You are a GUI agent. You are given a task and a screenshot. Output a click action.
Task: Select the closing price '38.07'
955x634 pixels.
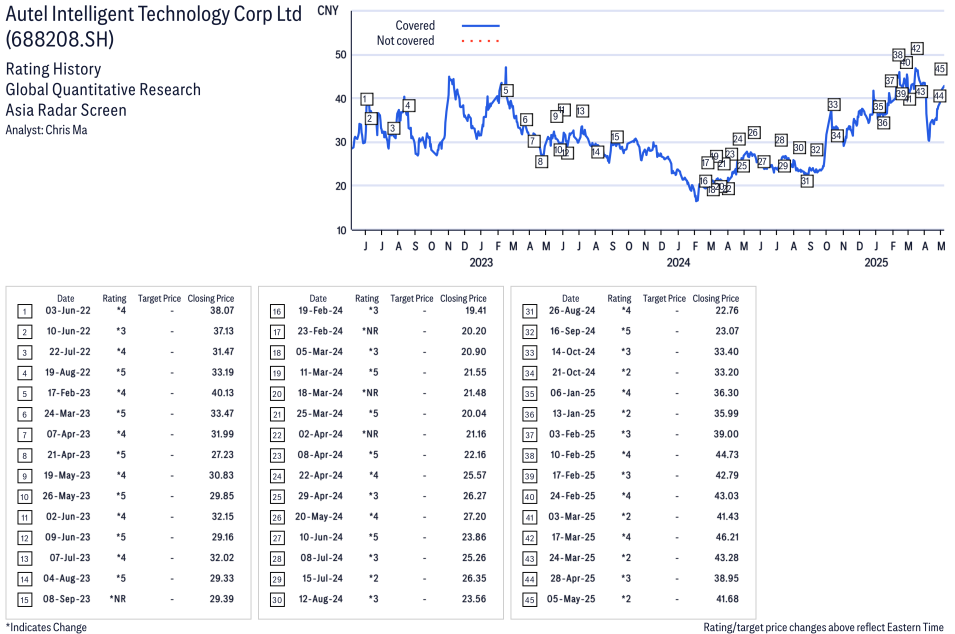(x=222, y=311)
